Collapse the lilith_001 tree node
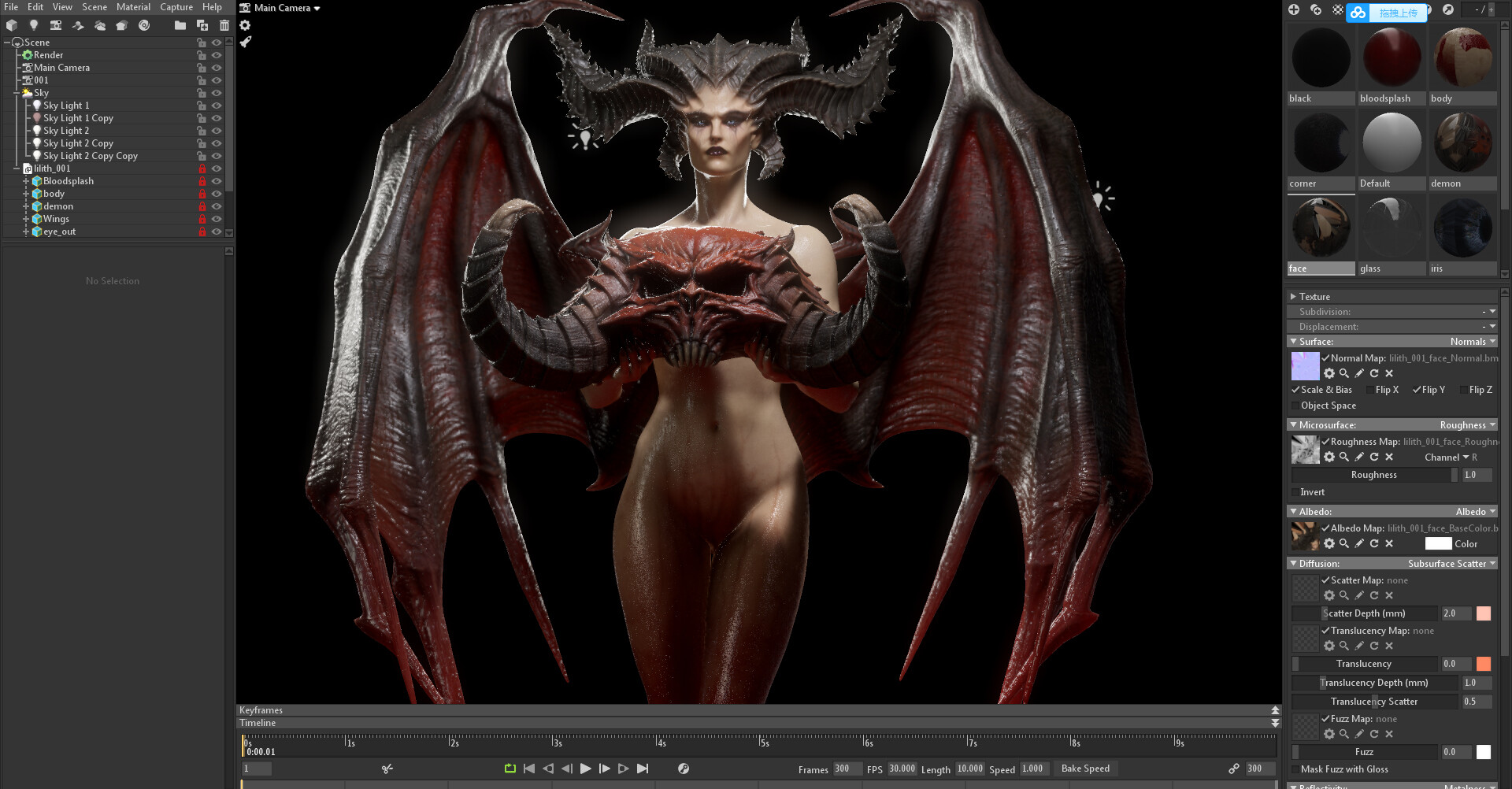 pos(17,169)
